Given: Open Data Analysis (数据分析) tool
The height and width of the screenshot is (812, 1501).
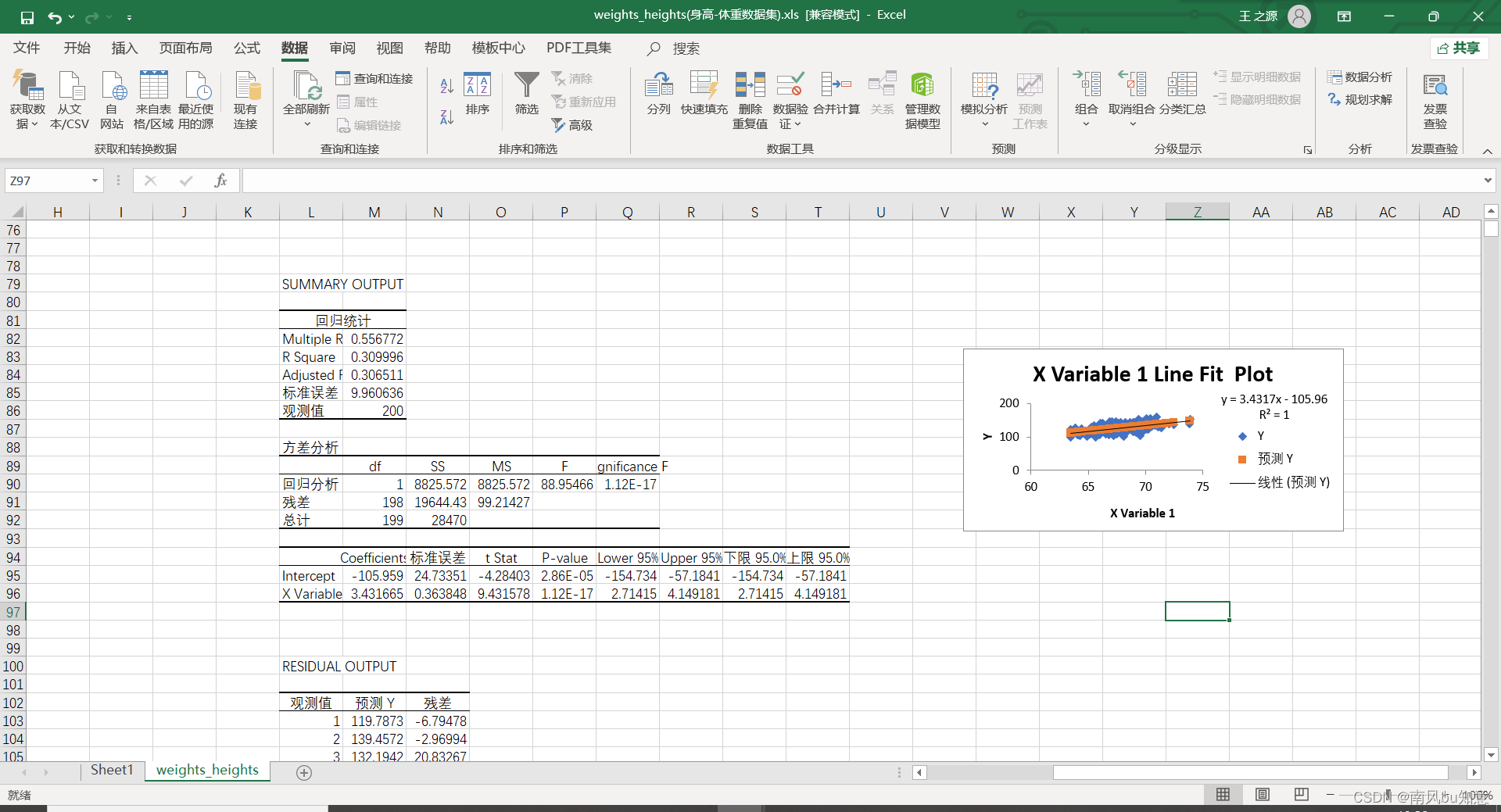Looking at the screenshot, I should tap(1359, 77).
